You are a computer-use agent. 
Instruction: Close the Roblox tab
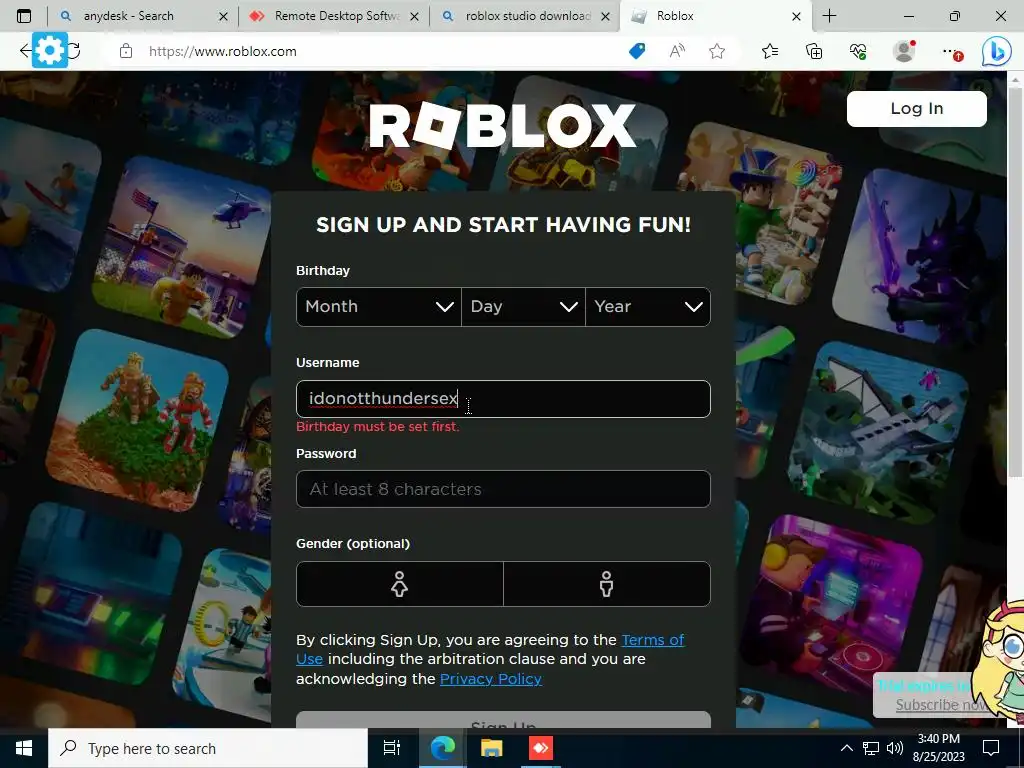pos(796,16)
